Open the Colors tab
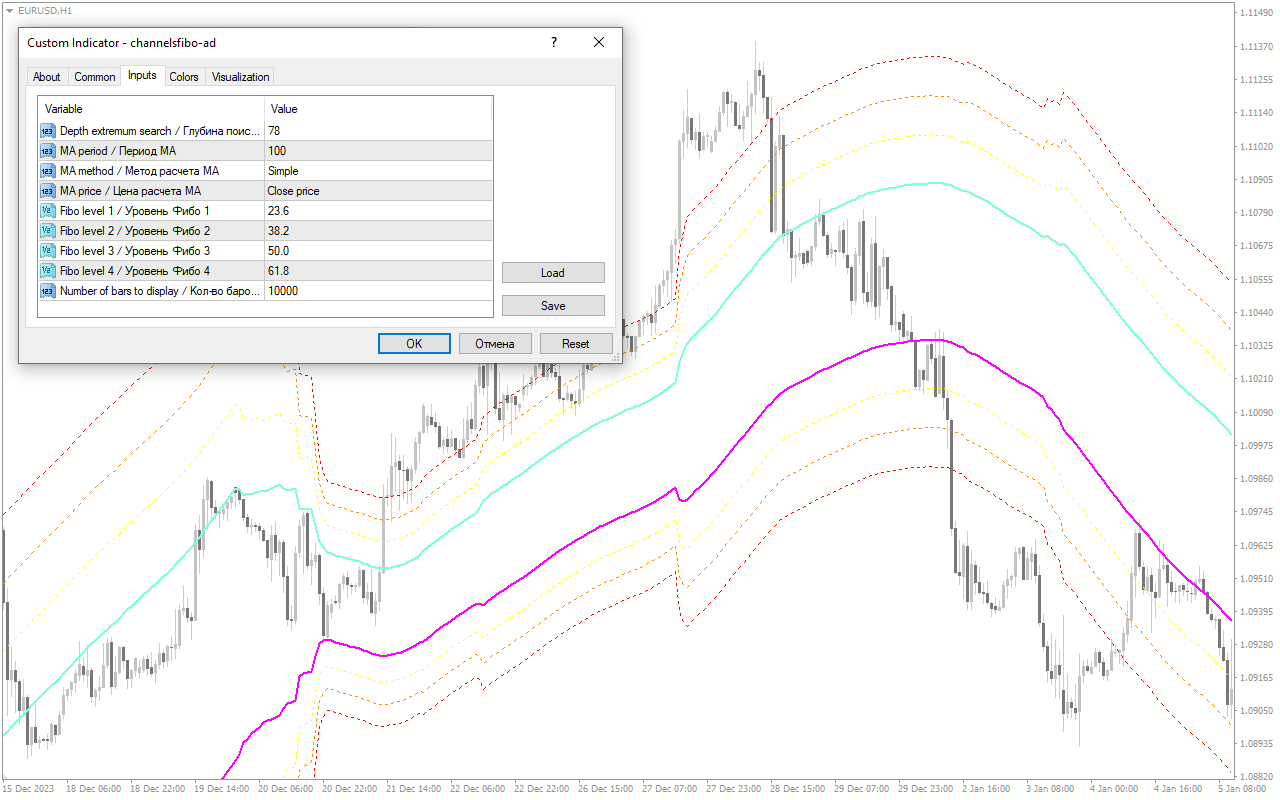 184,77
